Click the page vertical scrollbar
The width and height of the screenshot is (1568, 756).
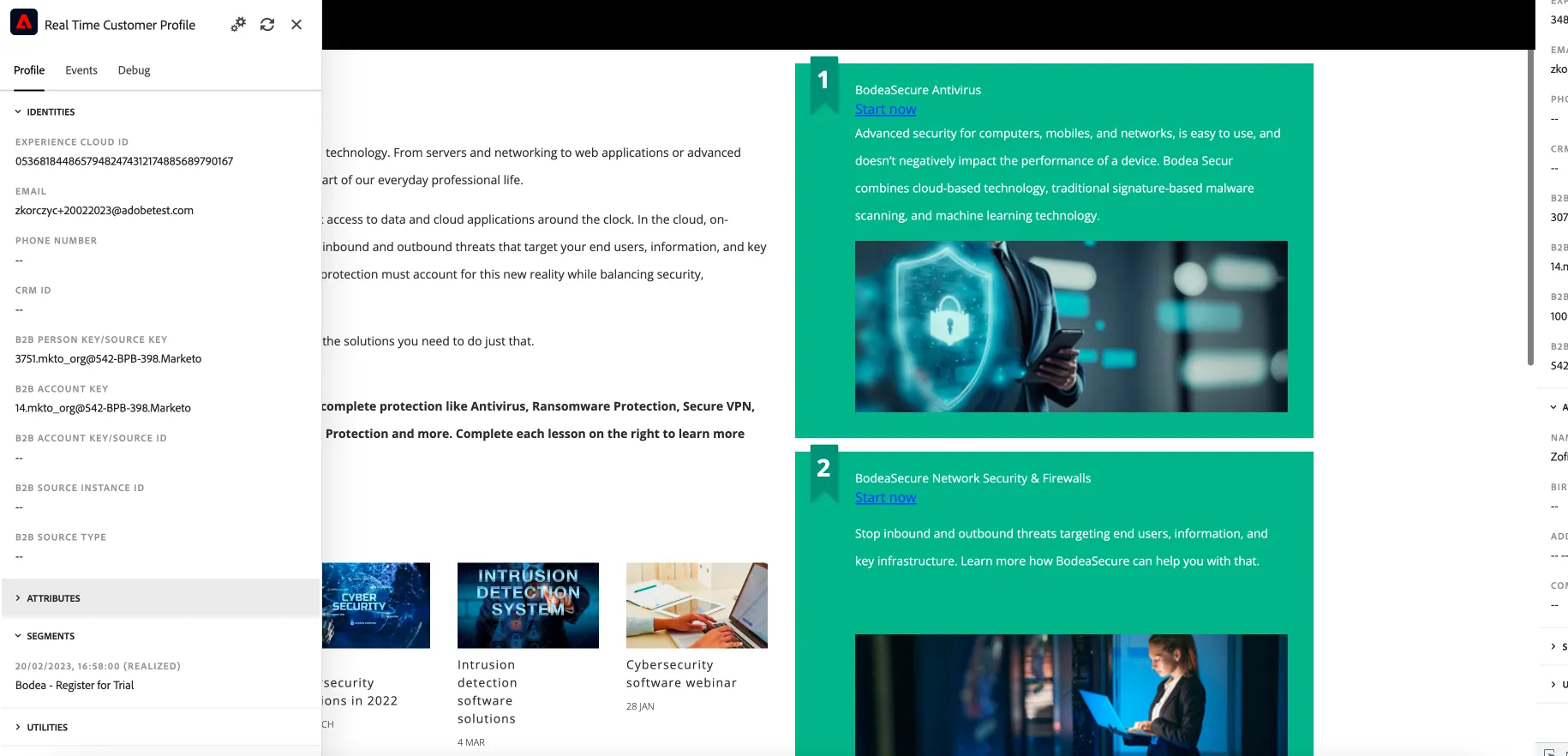pyautogui.click(x=1530, y=206)
